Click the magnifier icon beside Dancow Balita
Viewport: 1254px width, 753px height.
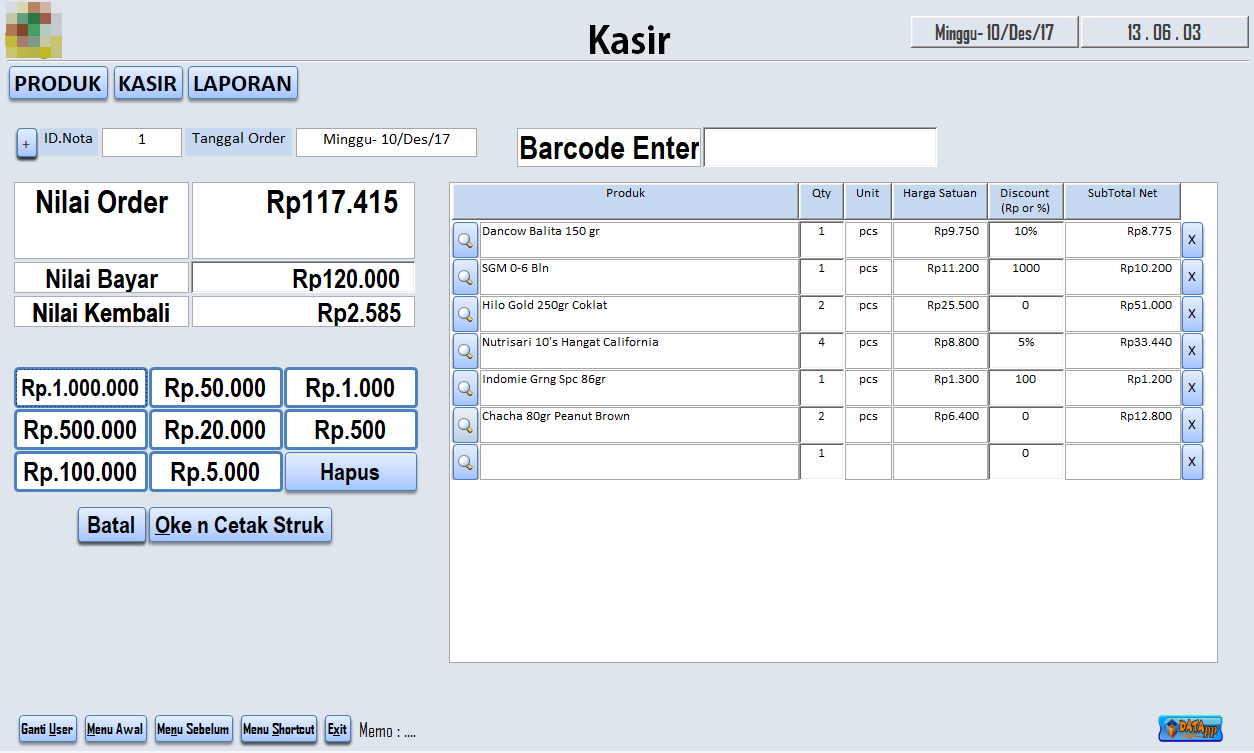pos(465,240)
